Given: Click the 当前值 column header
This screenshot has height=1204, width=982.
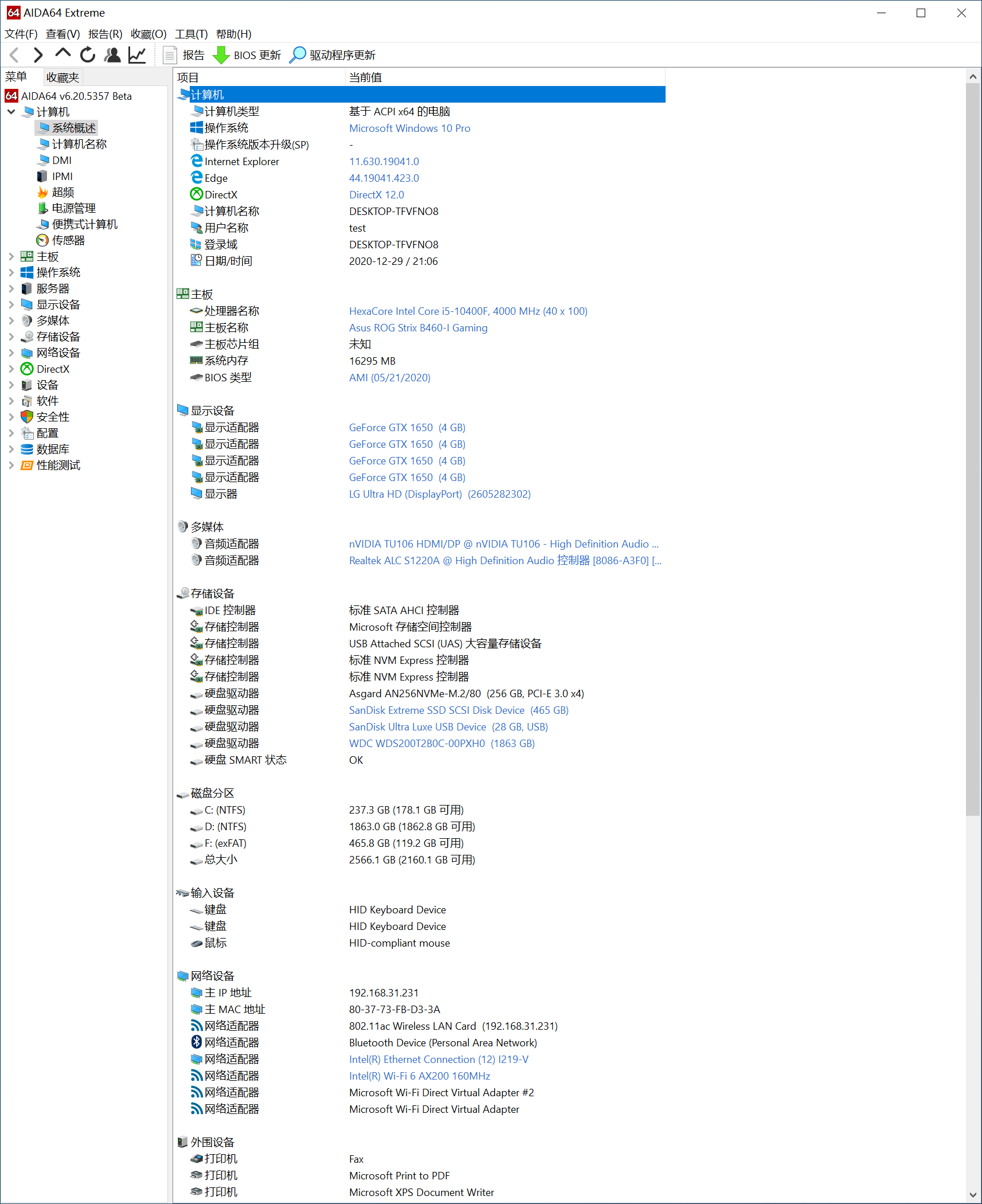Looking at the screenshot, I should [506, 77].
